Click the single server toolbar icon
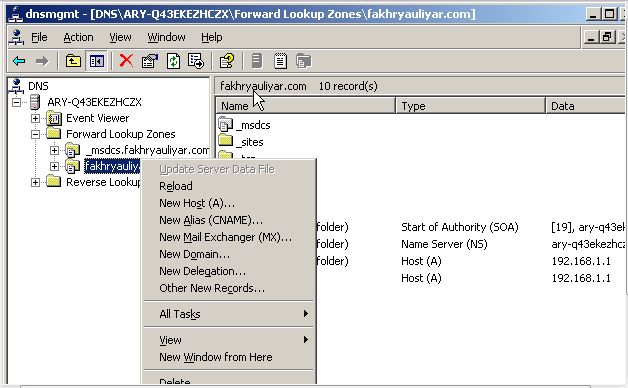The height and width of the screenshot is (388, 628). point(257,61)
